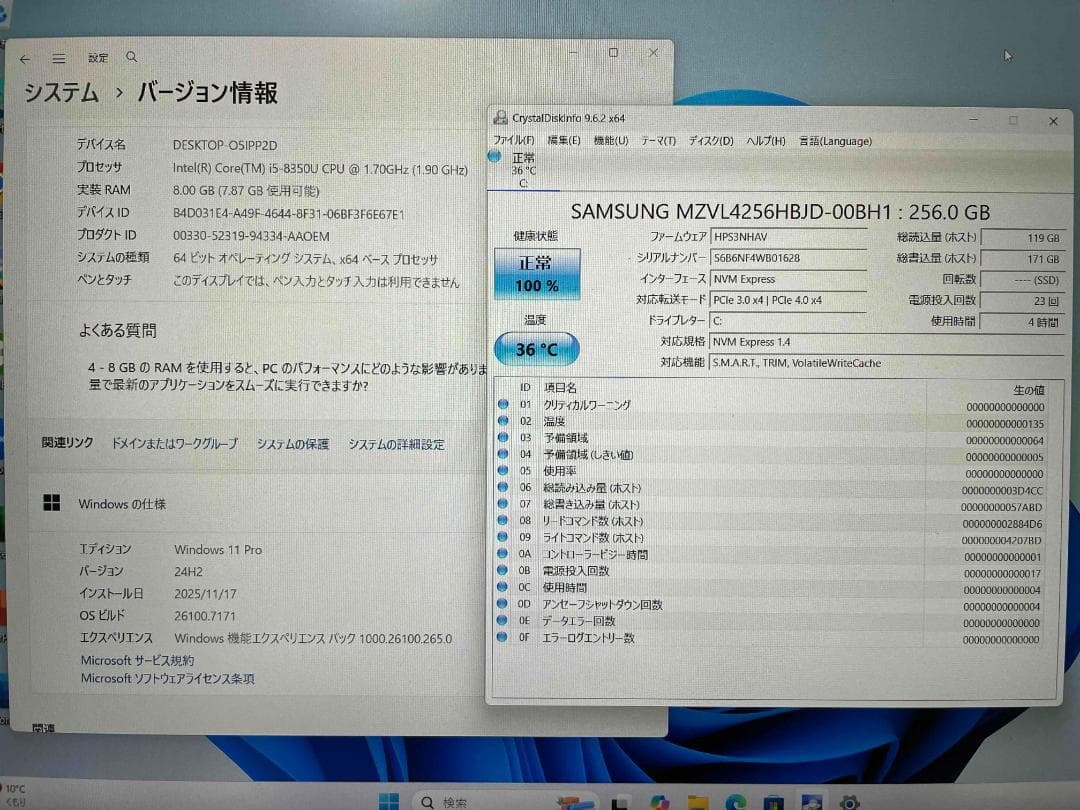Screen dimensions: 1080x810
Task: Open Microsoft ソフトウェアライセンス条項 link
Action: click(167, 678)
